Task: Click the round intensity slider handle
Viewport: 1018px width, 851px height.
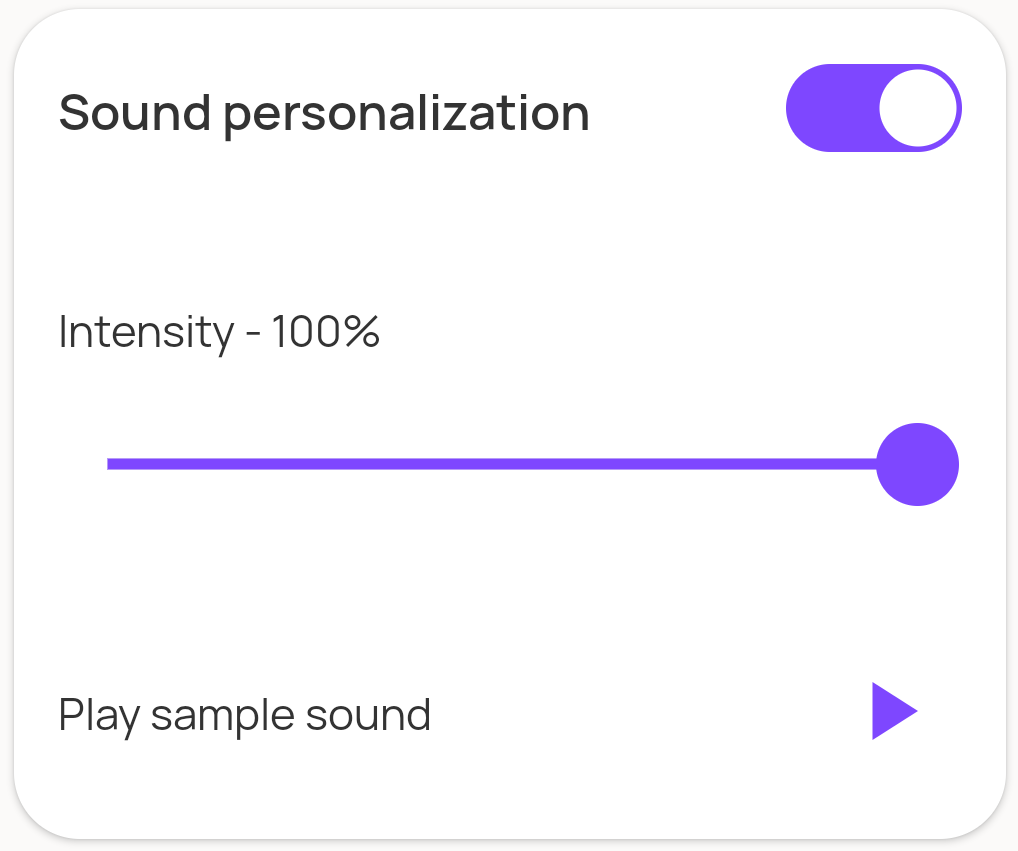Action: 917,464
